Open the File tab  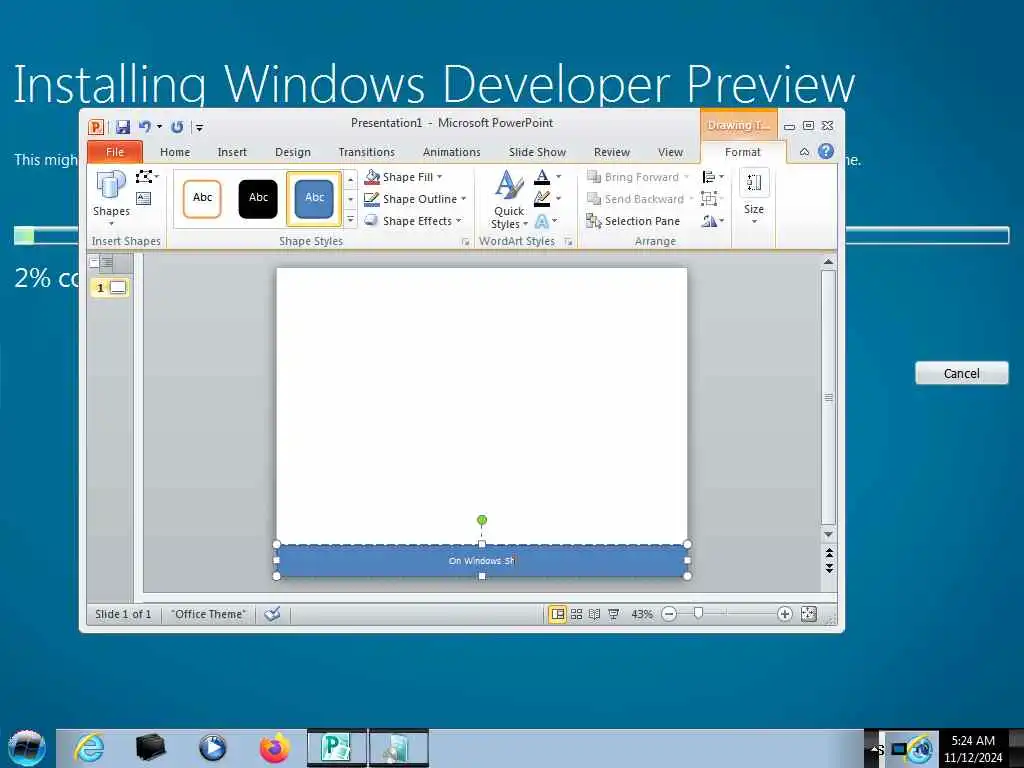tap(115, 152)
